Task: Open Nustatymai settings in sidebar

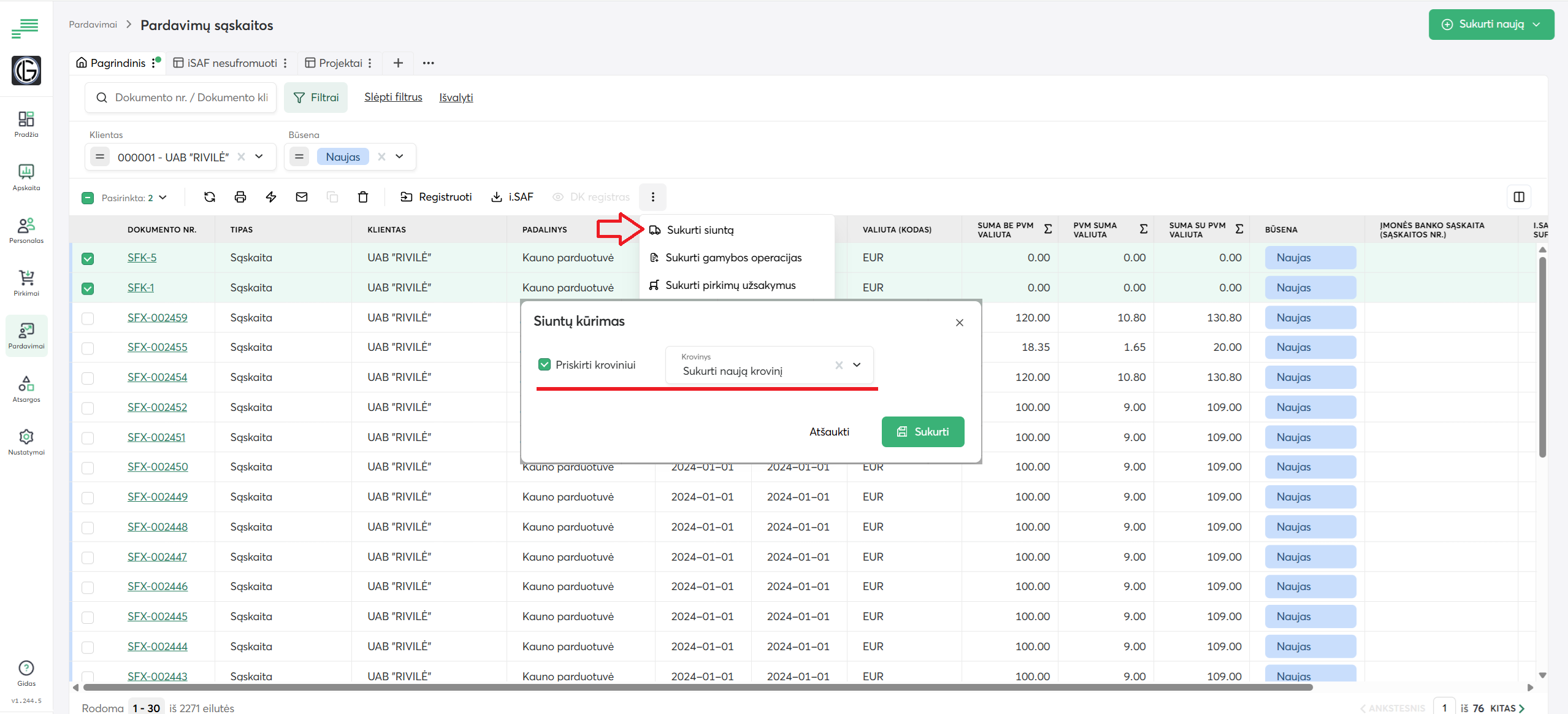Action: click(26, 442)
